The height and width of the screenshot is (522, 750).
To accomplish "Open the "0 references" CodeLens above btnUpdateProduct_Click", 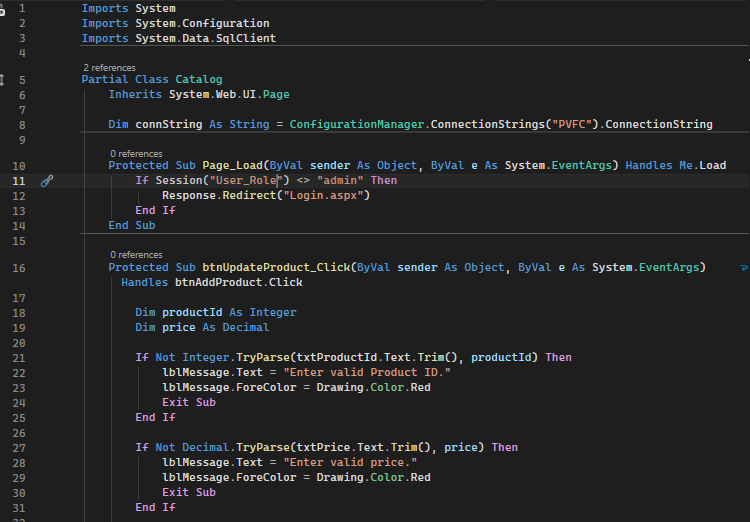I will 135,255.
